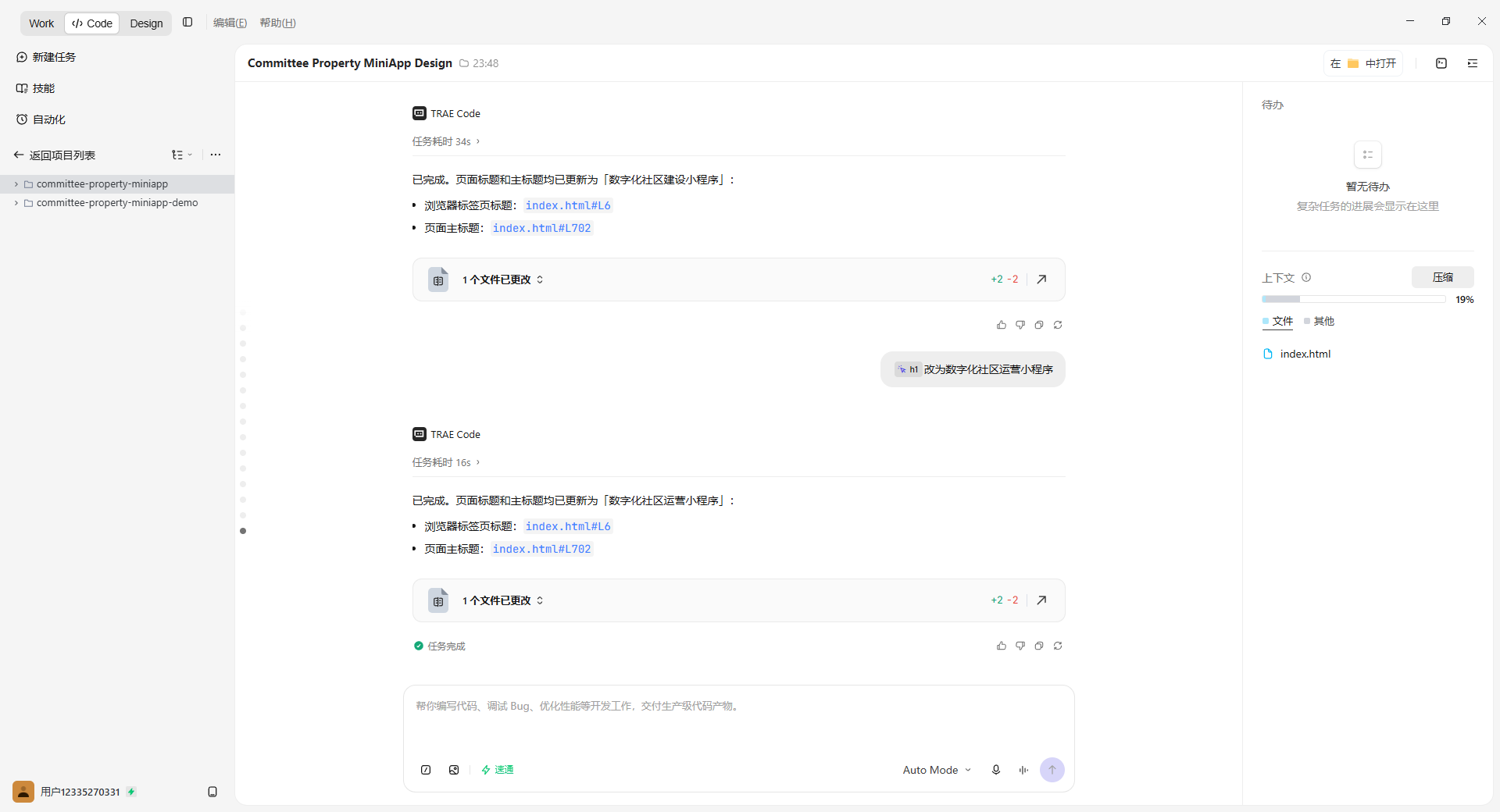Regenerate the first response

click(1058, 325)
